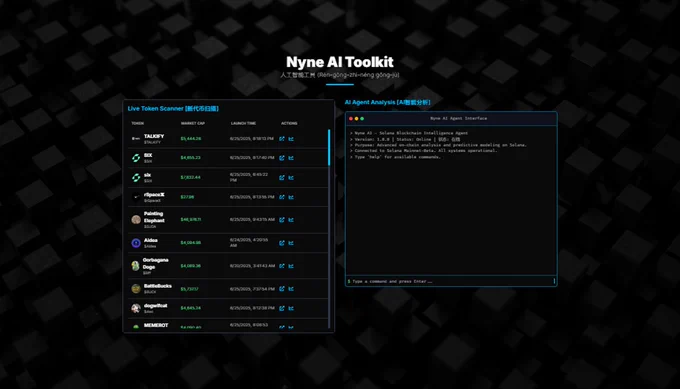The image size is (680, 389).
Task: Select the BattleBucks token name
Action: point(158,286)
